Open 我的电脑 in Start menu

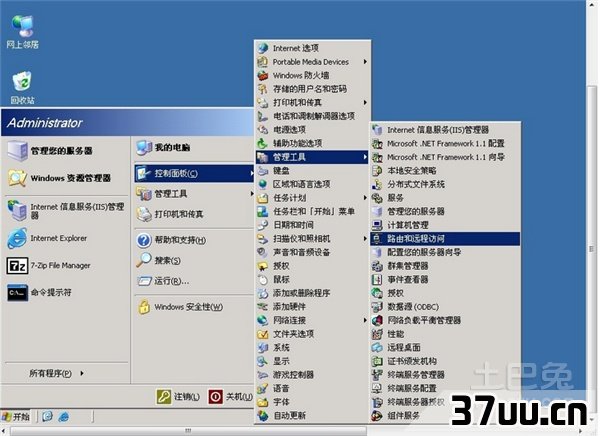point(163,147)
